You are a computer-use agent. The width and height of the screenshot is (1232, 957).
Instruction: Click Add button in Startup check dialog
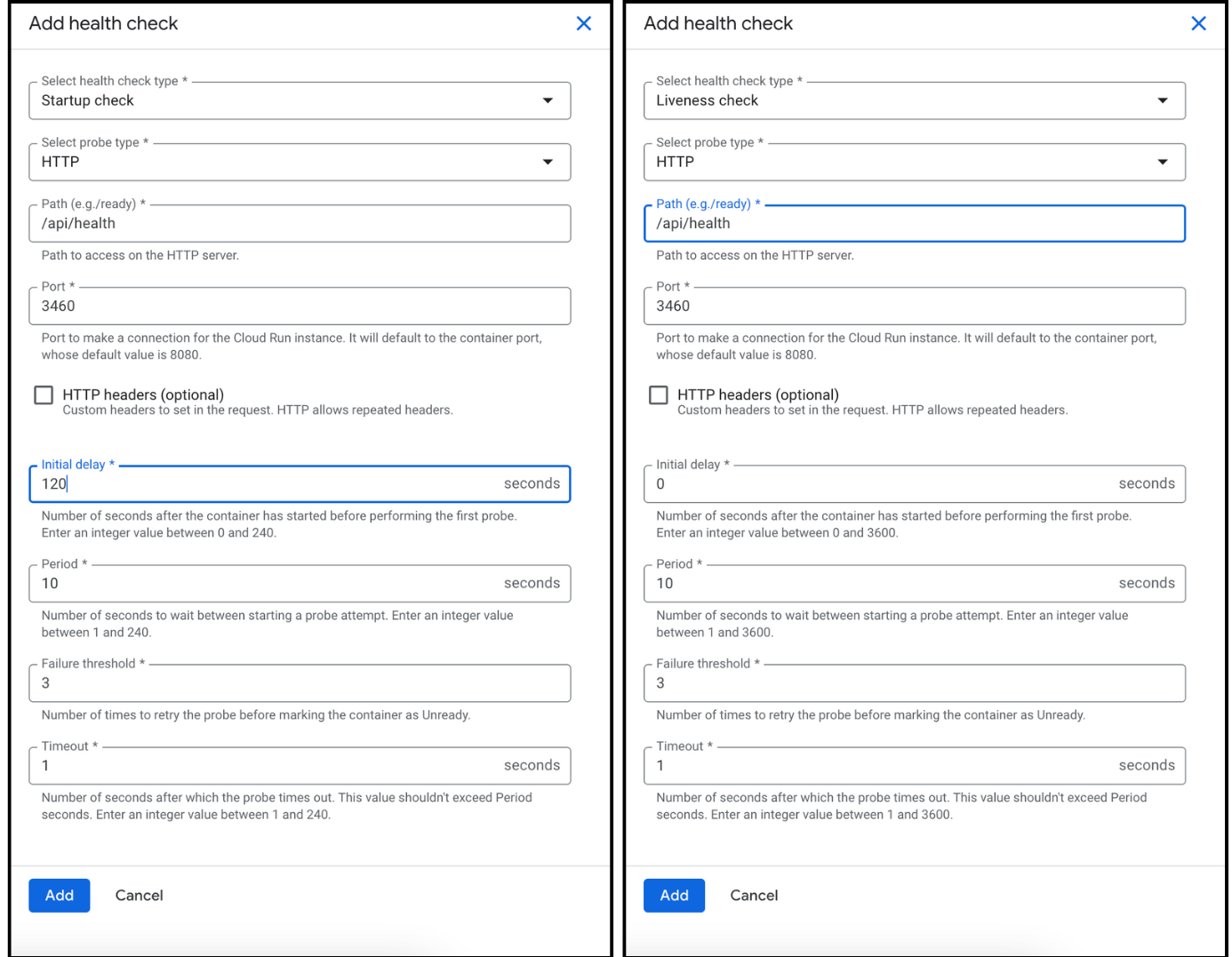[x=60, y=895]
